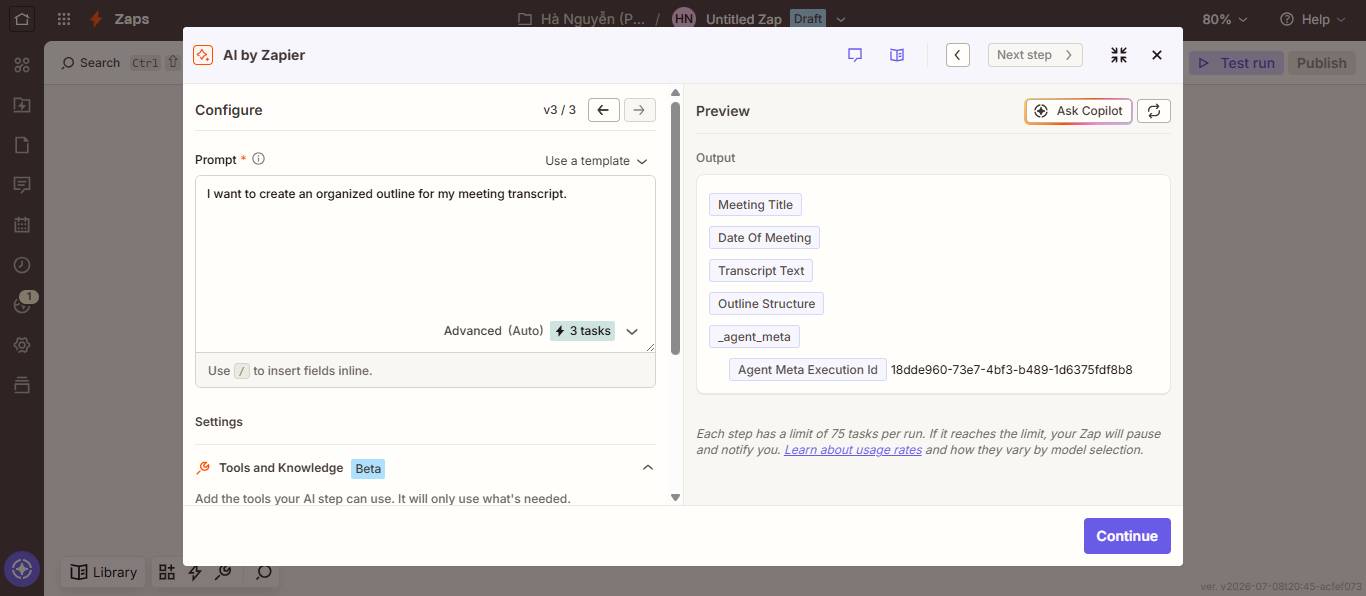1366x596 pixels.
Task: Select the Outline Structure output field
Action: (766, 304)
